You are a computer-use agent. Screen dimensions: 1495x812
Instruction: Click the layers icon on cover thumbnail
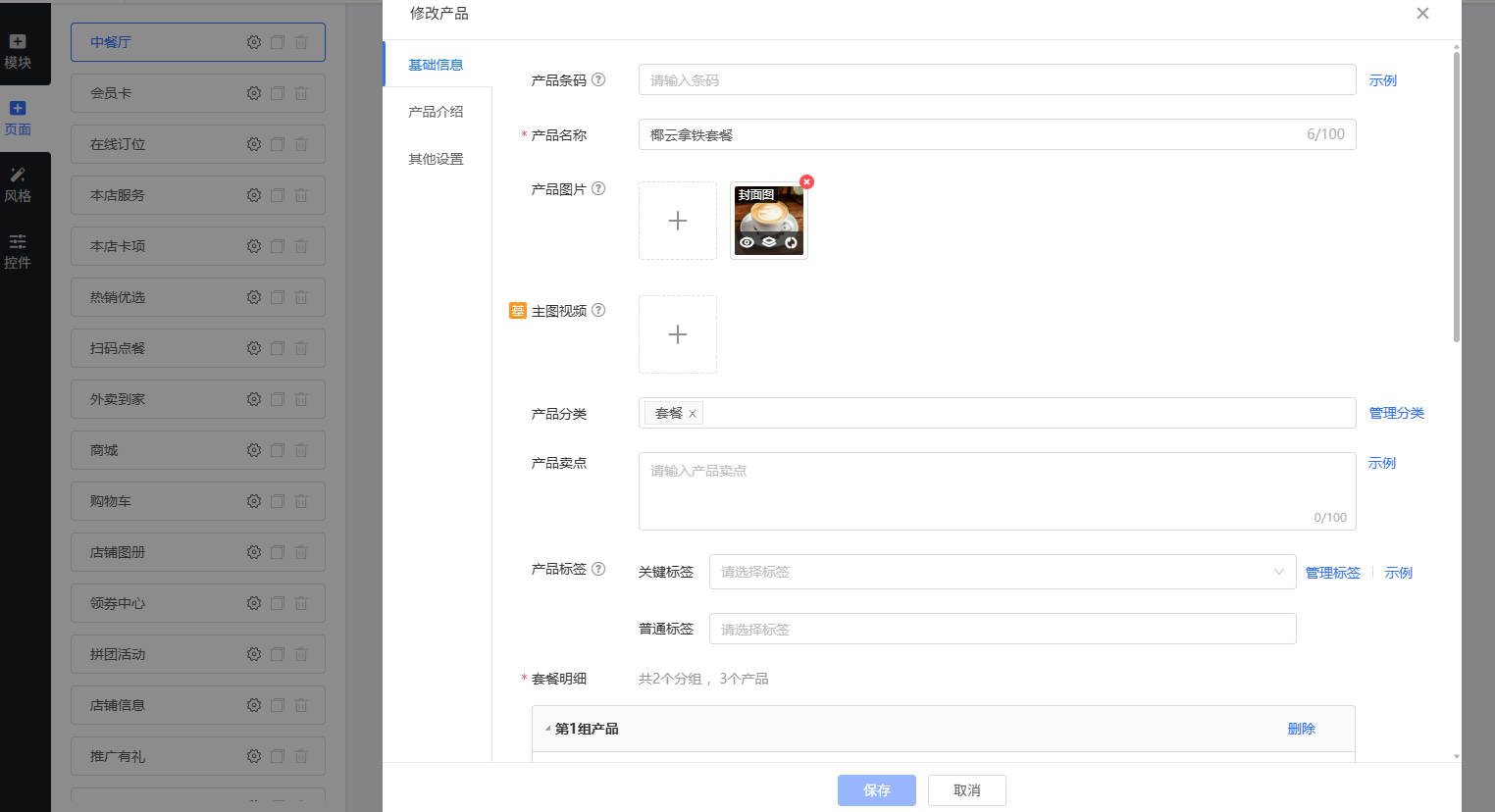769,242
